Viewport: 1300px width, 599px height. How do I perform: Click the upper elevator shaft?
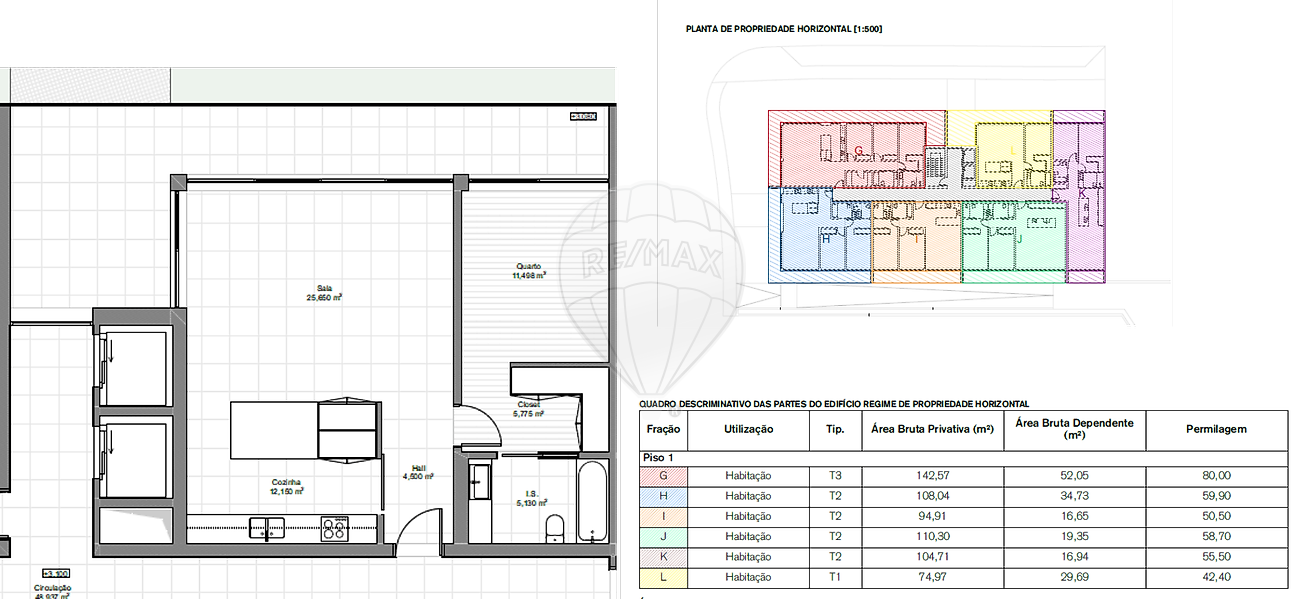point(134,366)
